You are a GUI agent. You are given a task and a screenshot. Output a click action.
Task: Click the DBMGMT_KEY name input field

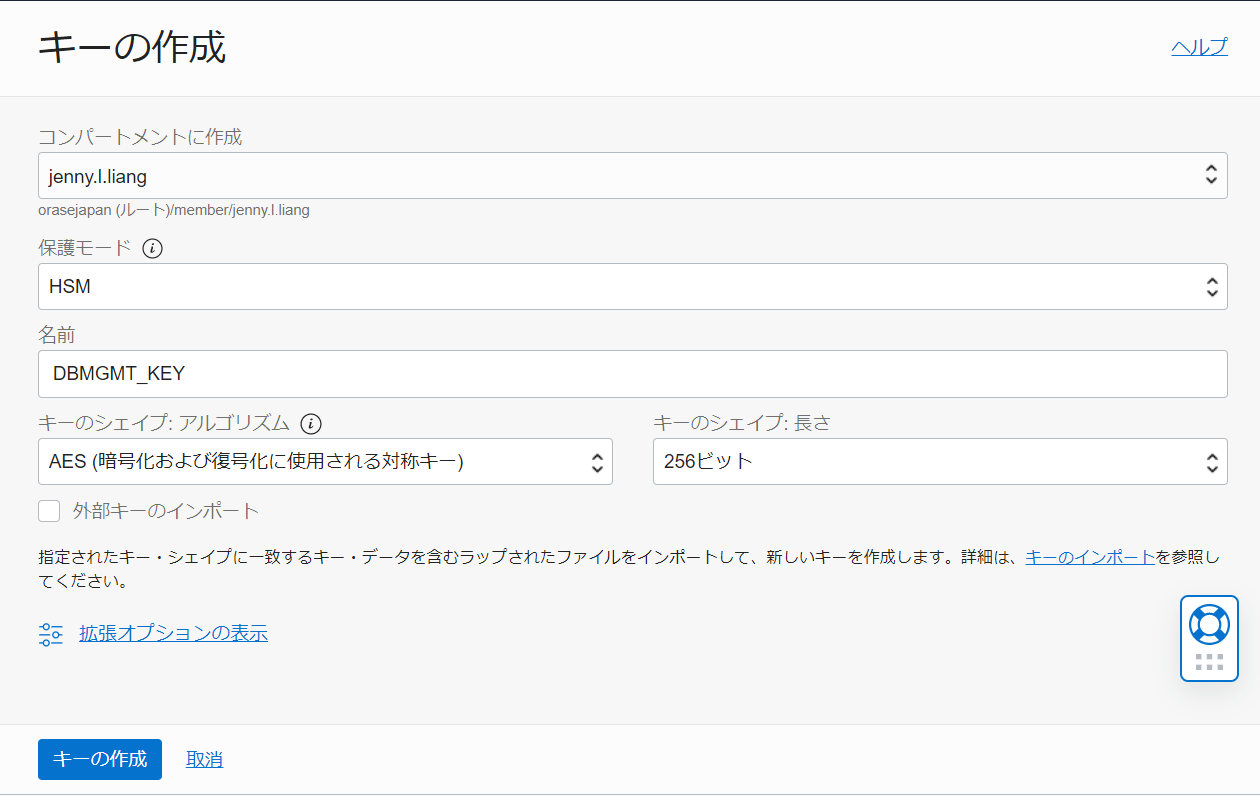click(x=632, y=374)
